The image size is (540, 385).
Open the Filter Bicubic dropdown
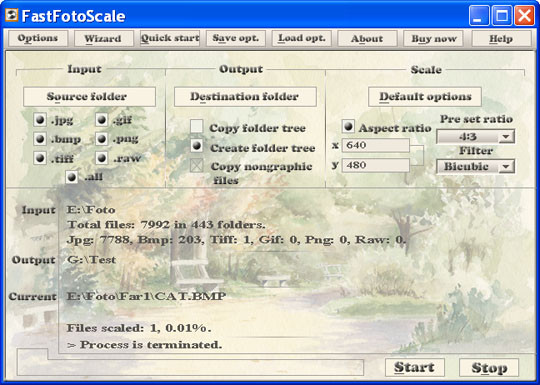[x=475, y=167]
